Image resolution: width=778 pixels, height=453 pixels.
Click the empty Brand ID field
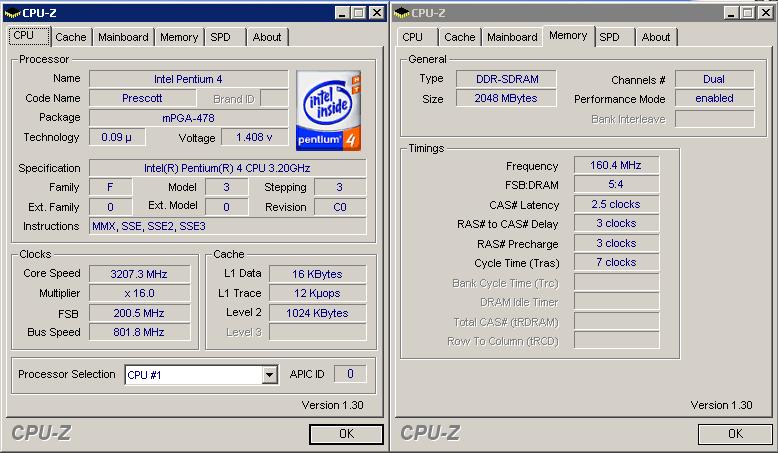(x=274, y=98)
